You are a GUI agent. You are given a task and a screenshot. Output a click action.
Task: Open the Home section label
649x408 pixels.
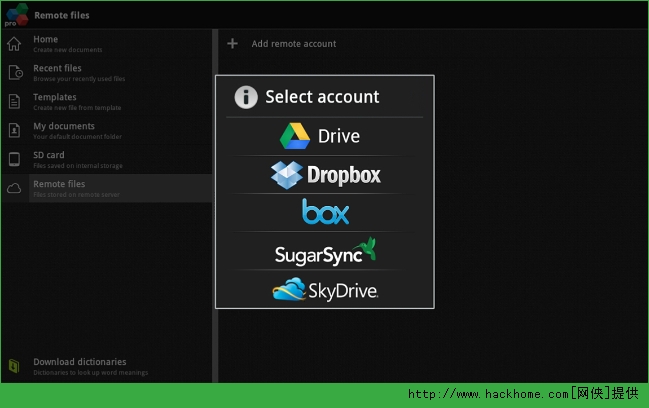tap(46, 40)
